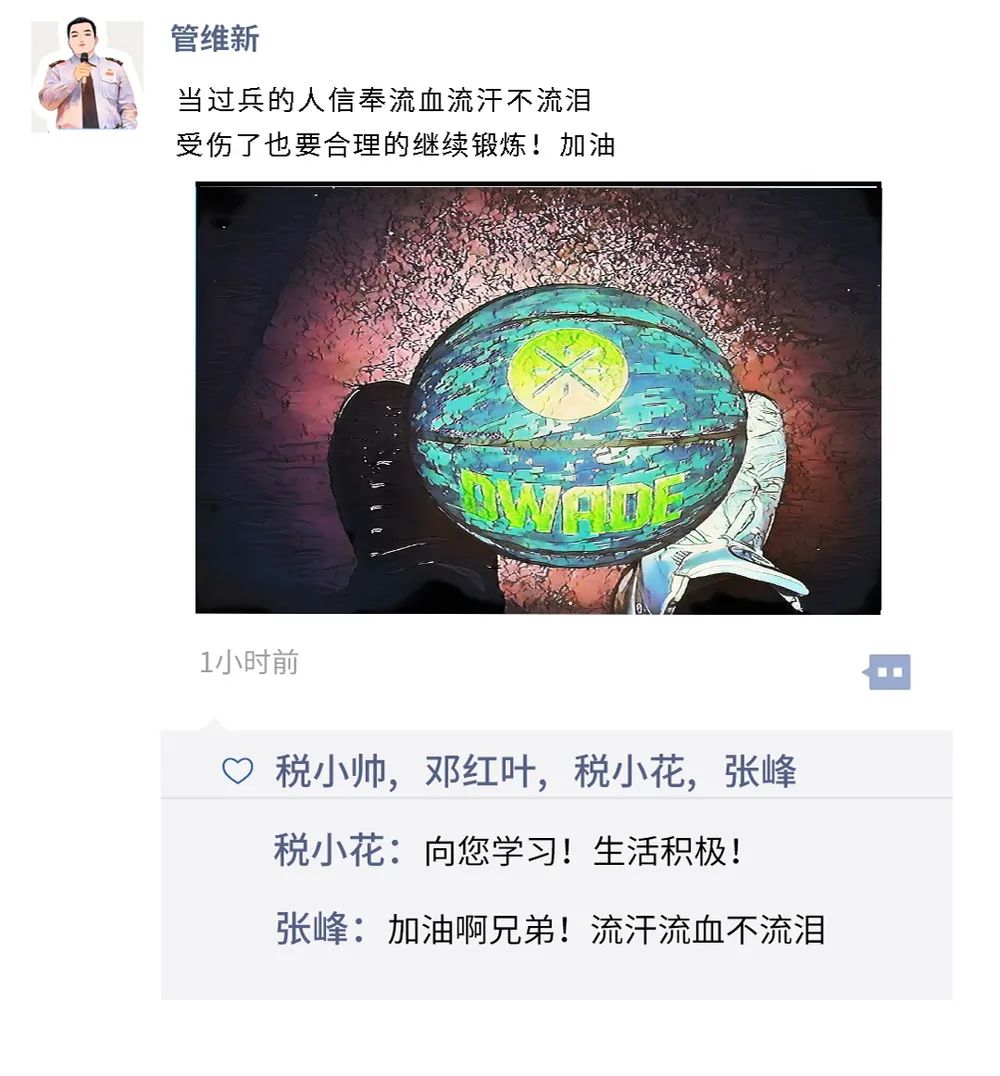Select 邓红叶 in the likes list

pos(480,771)
